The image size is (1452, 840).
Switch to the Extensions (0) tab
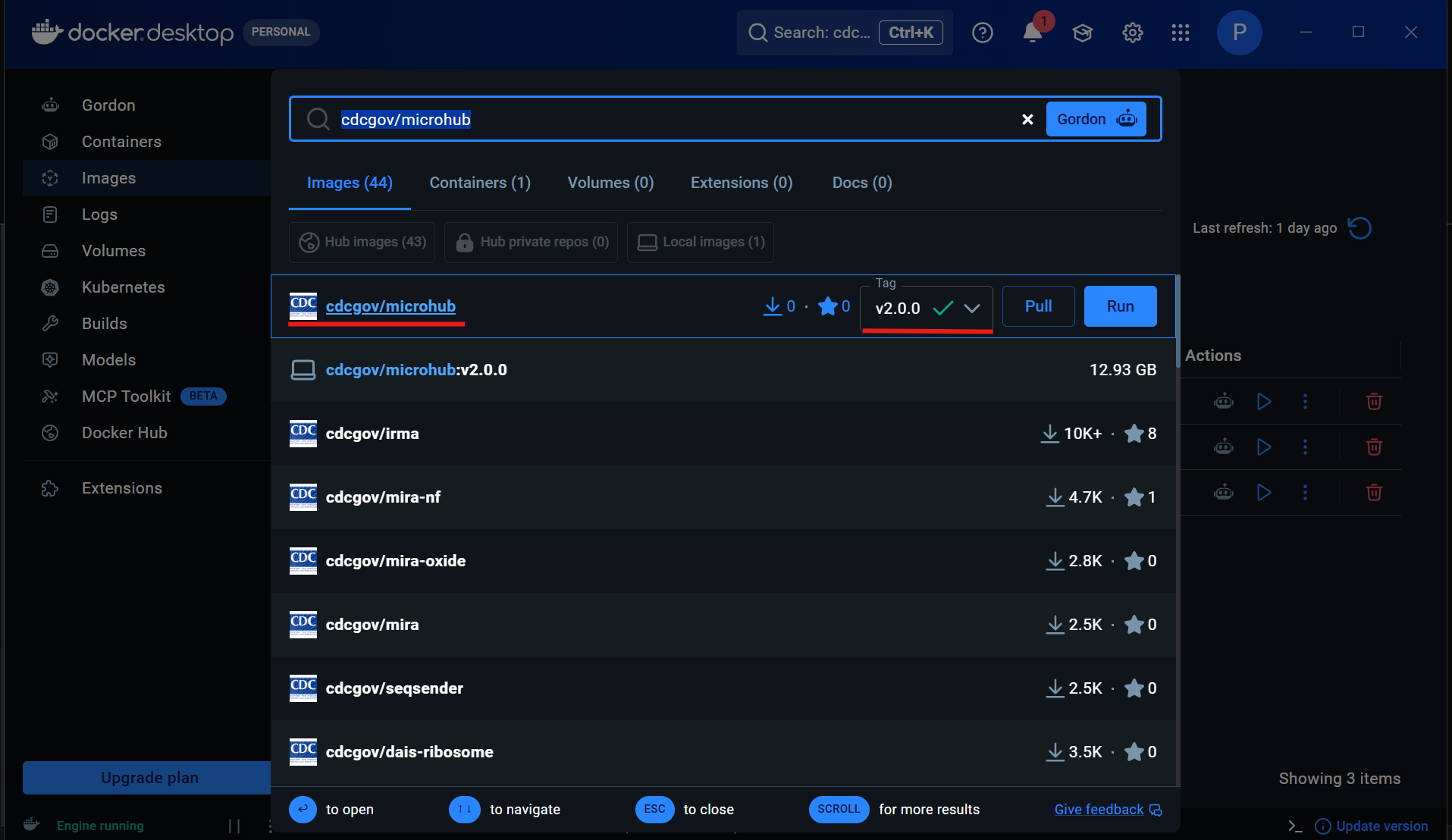(742, 183)
